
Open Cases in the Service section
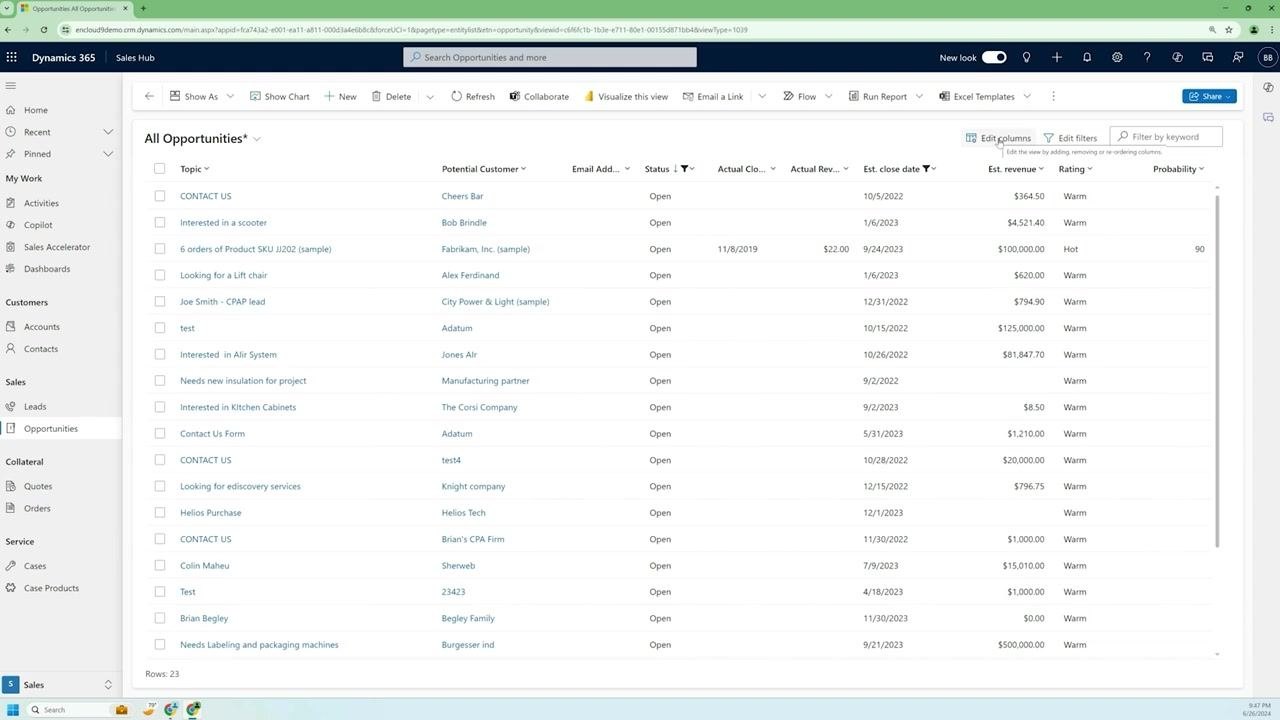[35, 566]
